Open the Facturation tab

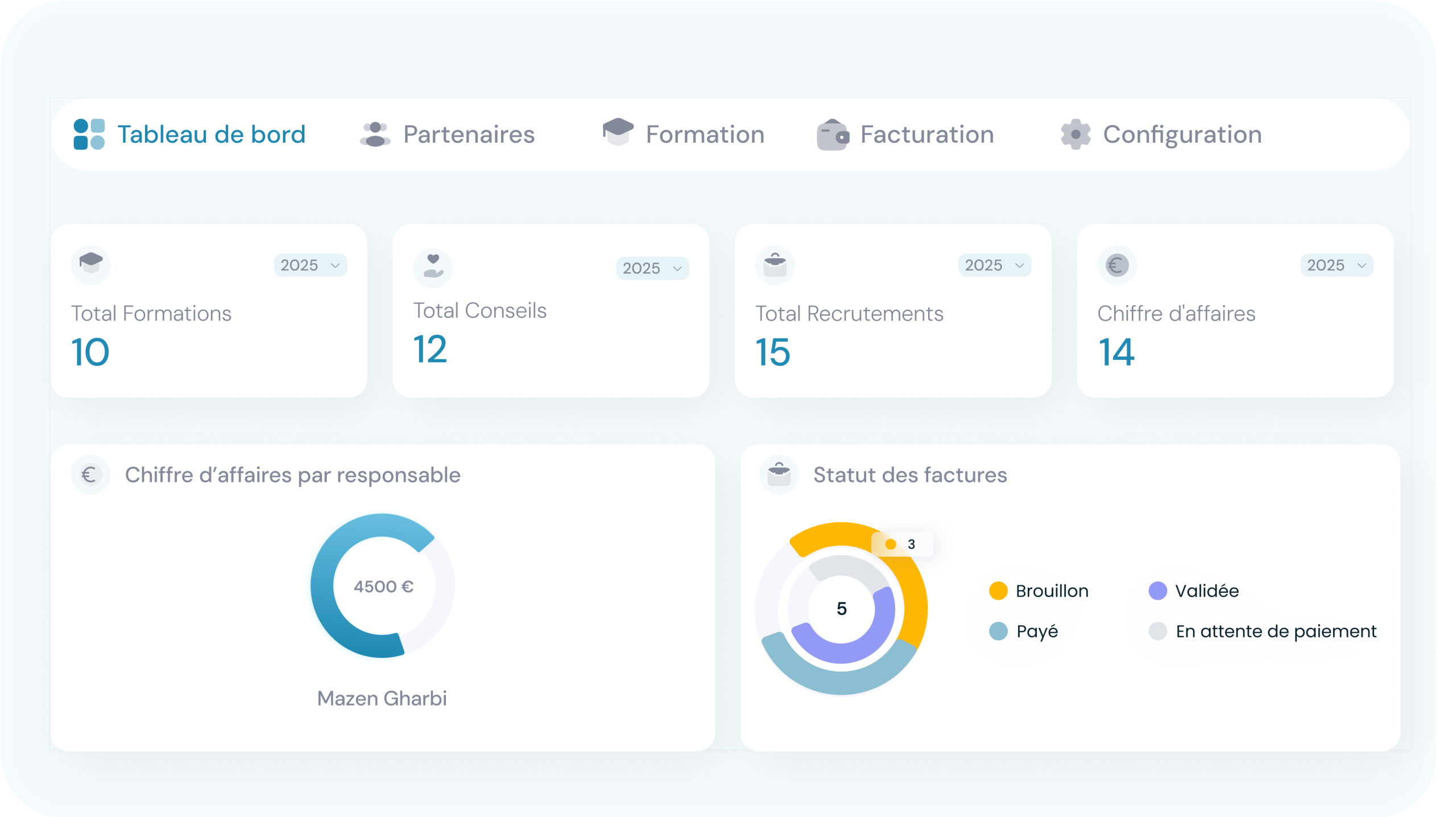click(926, 135)
